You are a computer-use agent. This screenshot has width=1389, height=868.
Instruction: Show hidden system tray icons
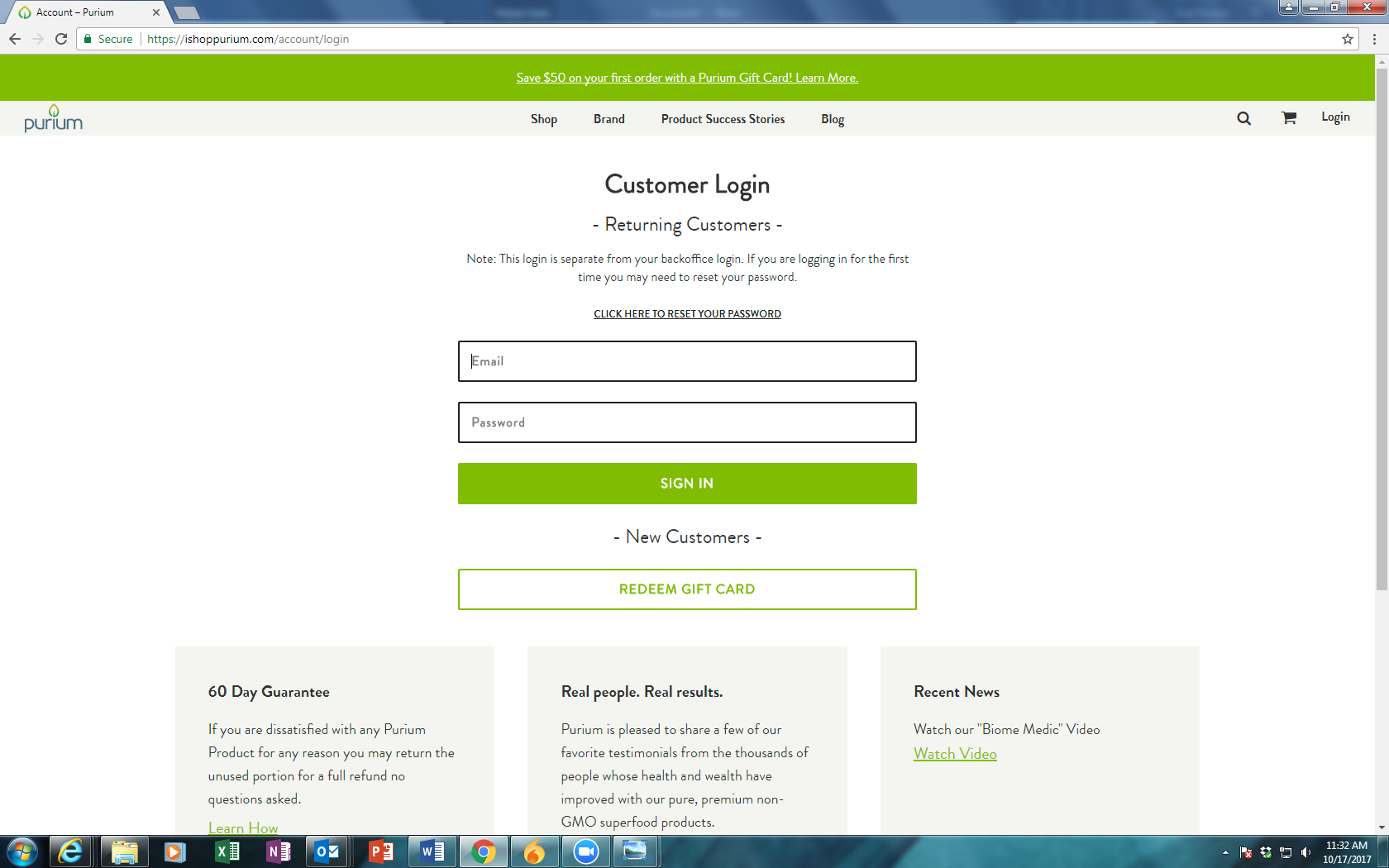tap(1225, 852)
